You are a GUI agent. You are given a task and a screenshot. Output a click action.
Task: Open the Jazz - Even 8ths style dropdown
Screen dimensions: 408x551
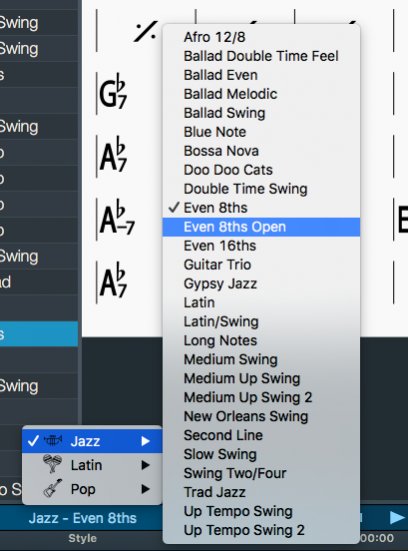tap(82, 518)
